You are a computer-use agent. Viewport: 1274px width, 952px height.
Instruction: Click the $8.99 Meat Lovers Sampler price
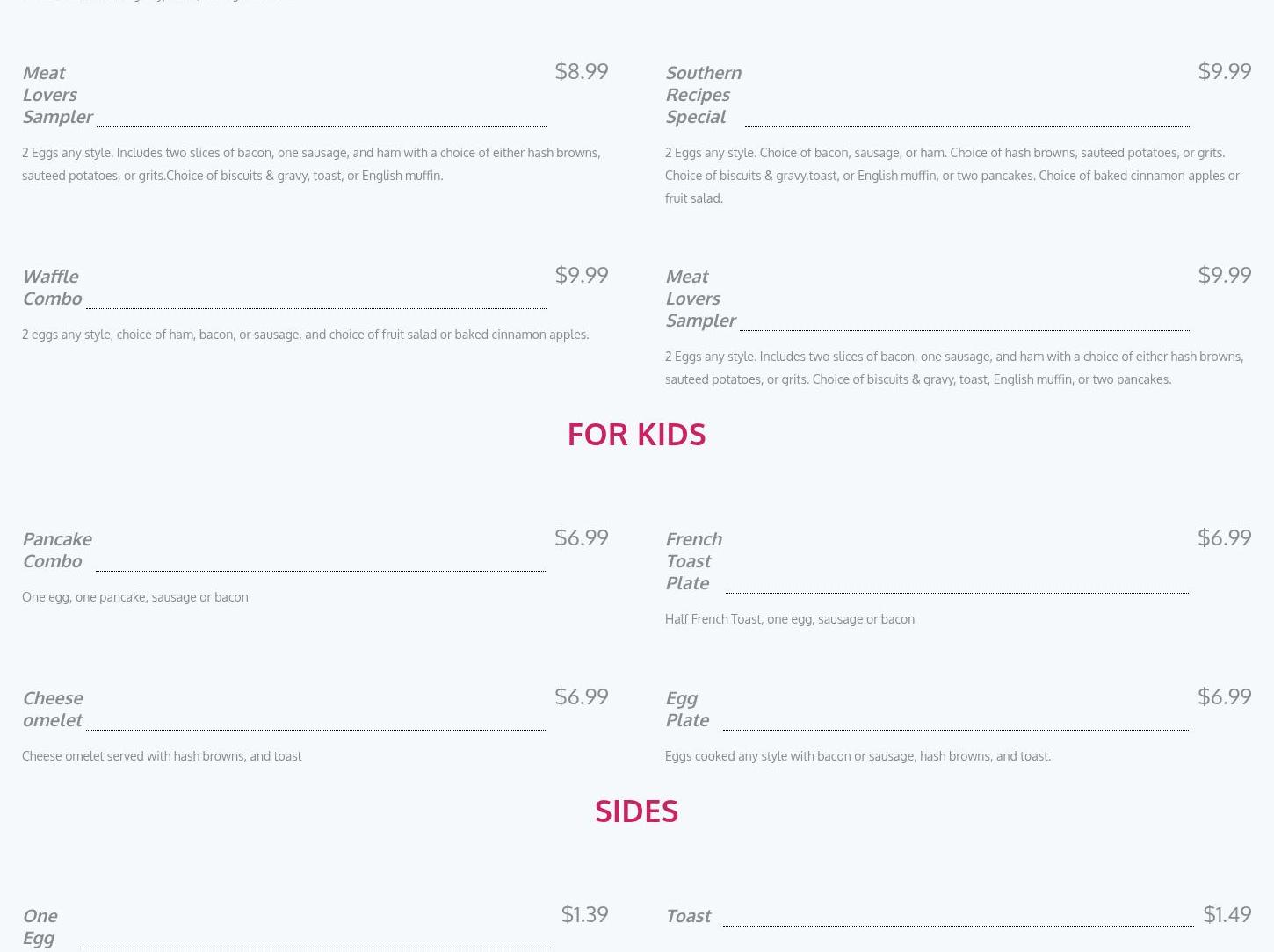coord(582,71)
